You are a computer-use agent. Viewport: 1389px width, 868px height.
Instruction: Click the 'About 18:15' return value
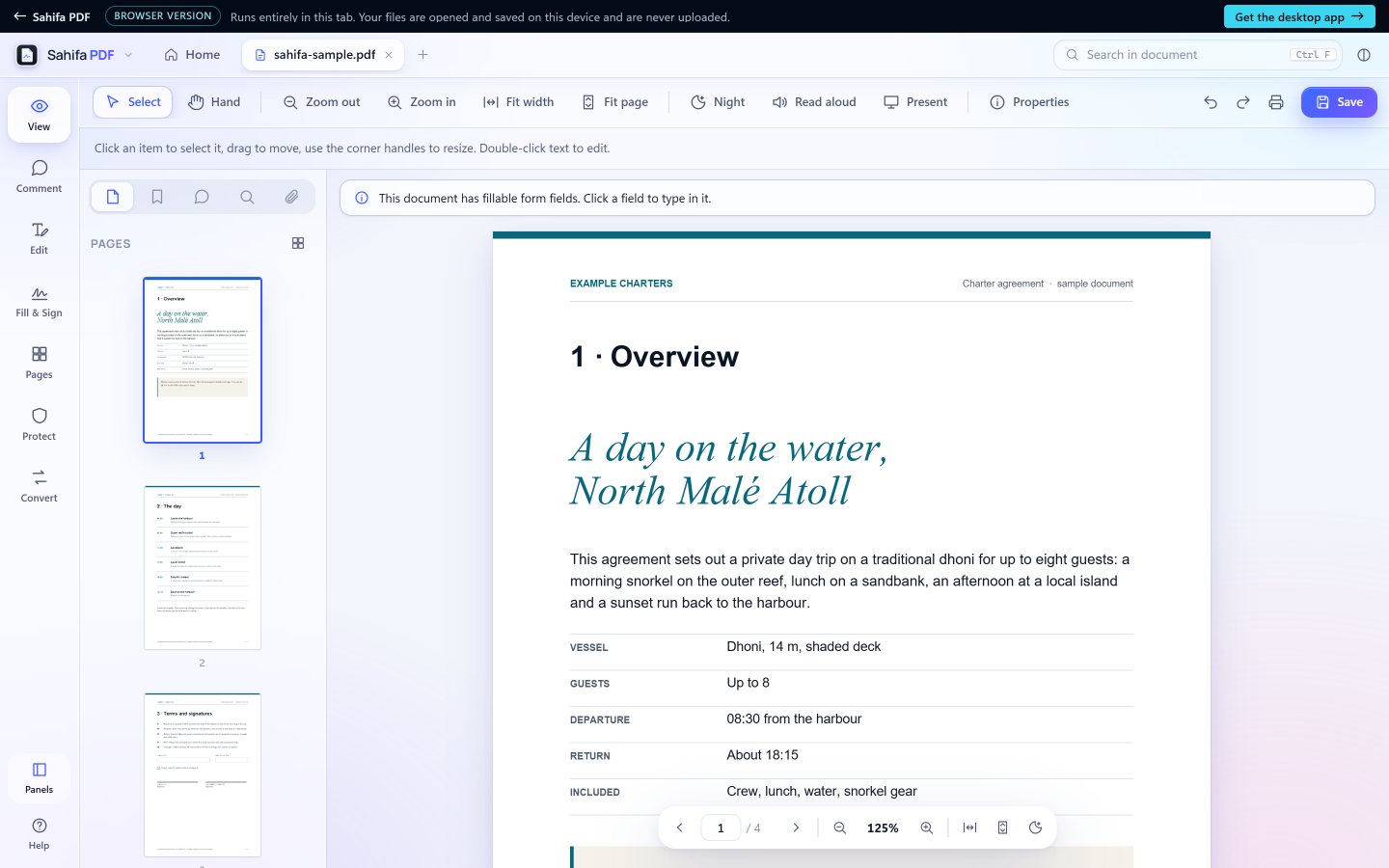coord(762,755)
